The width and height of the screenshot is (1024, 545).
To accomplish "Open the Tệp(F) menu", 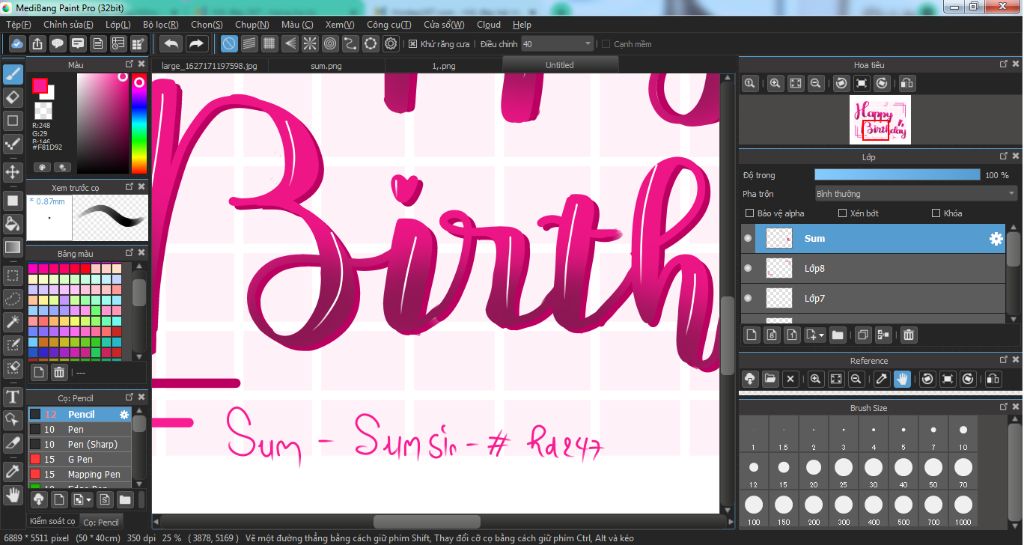I will pos(18,25).
